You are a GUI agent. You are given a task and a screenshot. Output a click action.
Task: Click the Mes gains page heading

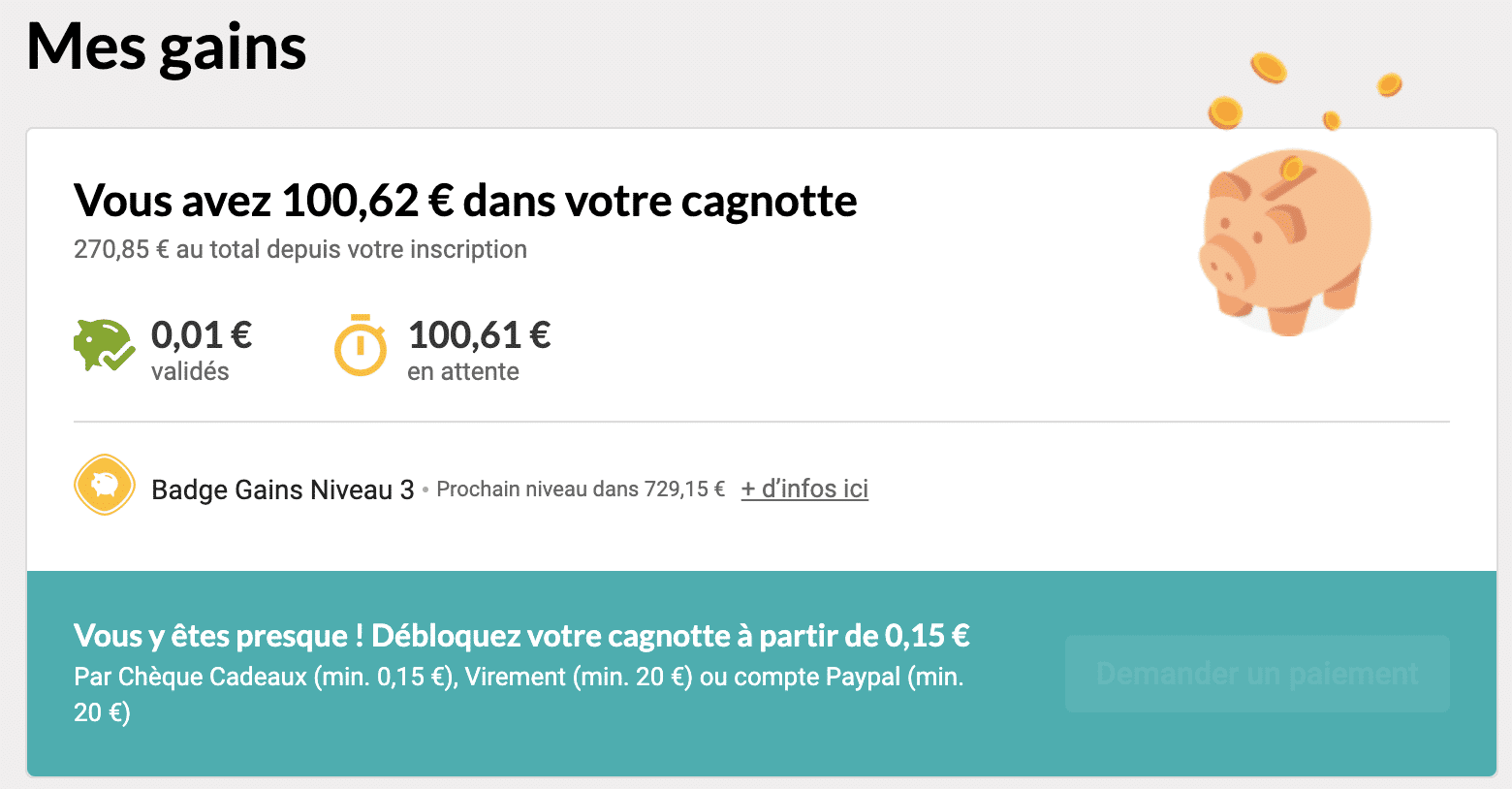[167, 47]
